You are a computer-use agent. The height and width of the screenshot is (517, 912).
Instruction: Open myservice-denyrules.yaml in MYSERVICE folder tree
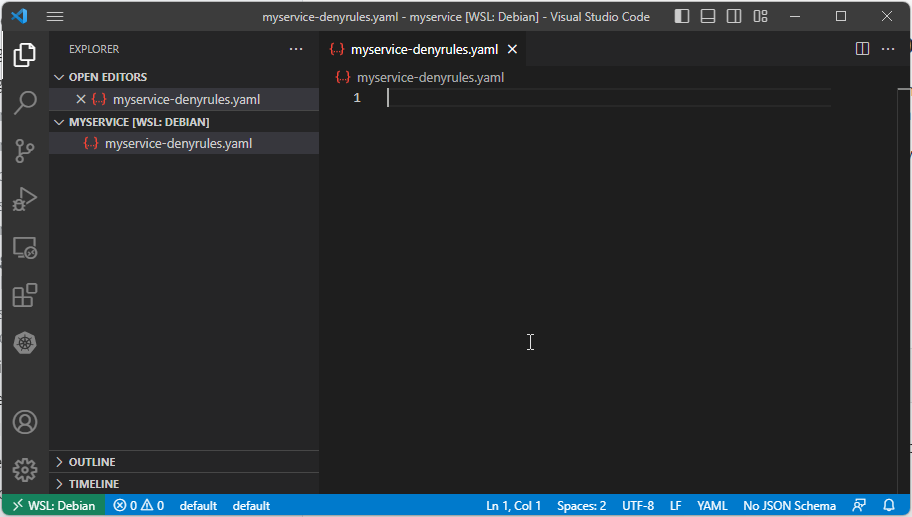[x=178, y=143]
